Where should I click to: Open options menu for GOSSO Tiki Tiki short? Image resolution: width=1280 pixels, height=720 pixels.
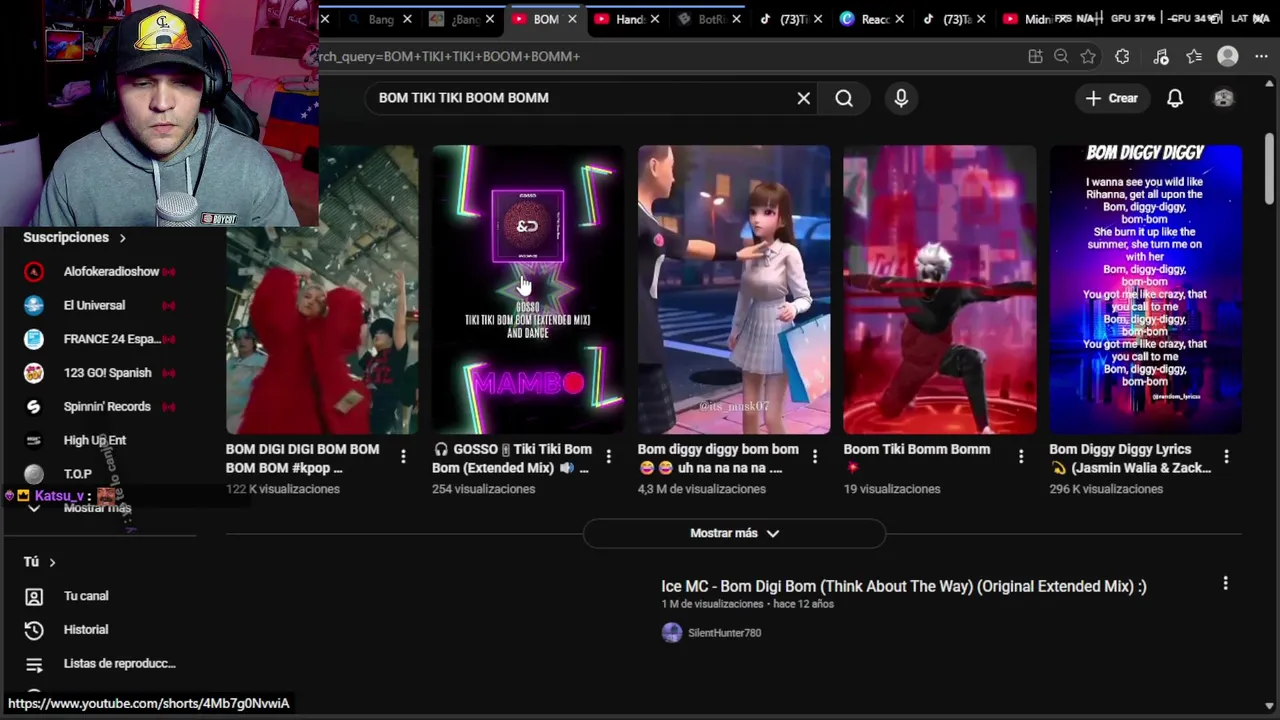608,457
